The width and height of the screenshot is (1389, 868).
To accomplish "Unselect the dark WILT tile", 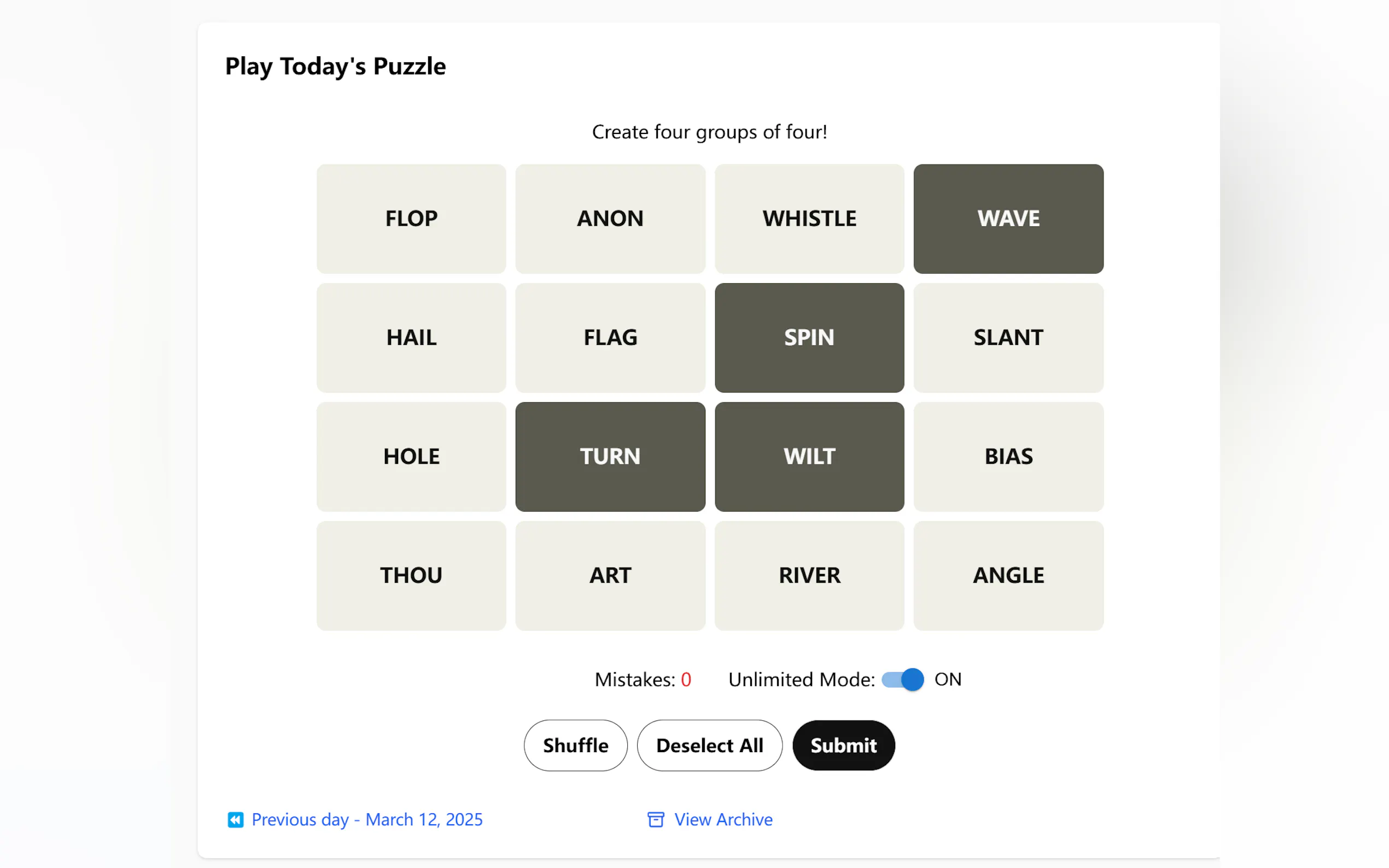I will pyautogui.click(x=809, y=456).
